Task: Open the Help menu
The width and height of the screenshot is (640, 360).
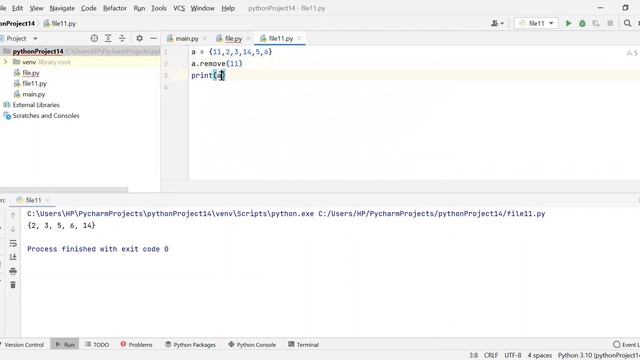Action: click(x=228, y=8)
